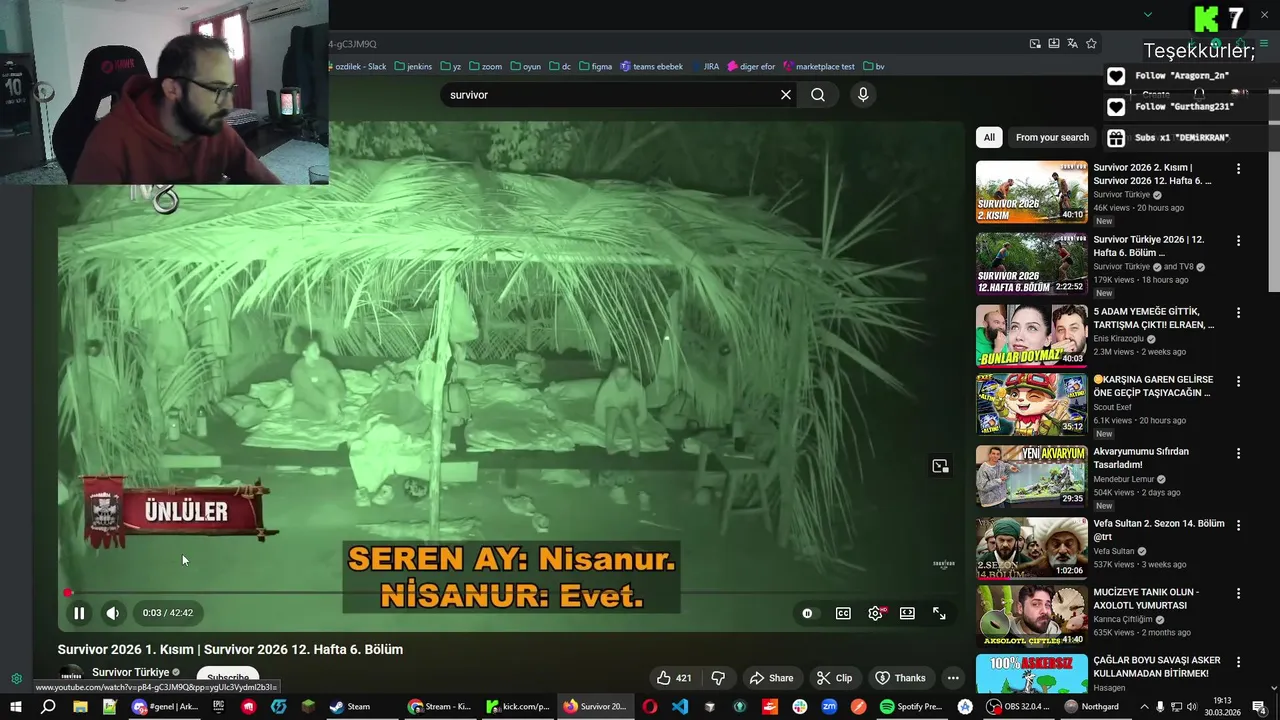Open Windows Start menu
Screen dimensions: 1280x720
point(15,707)
